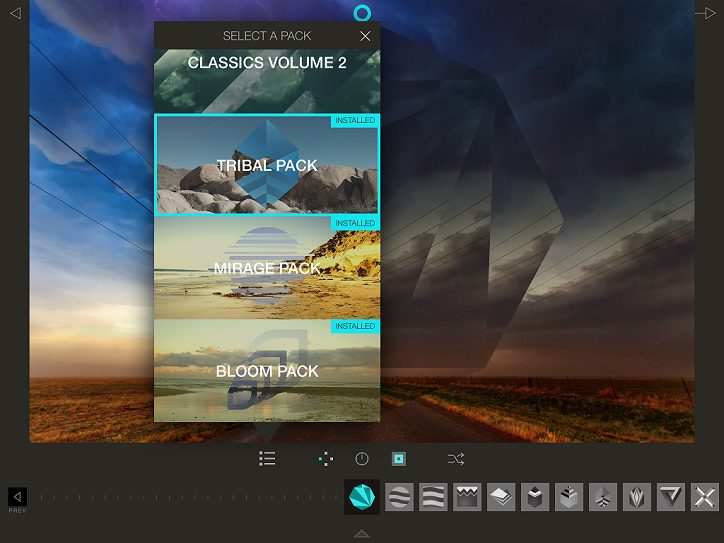This screenshot has width=724, height=543.
Task: Click the tick-mark slider track
Action: click(188, 497)
